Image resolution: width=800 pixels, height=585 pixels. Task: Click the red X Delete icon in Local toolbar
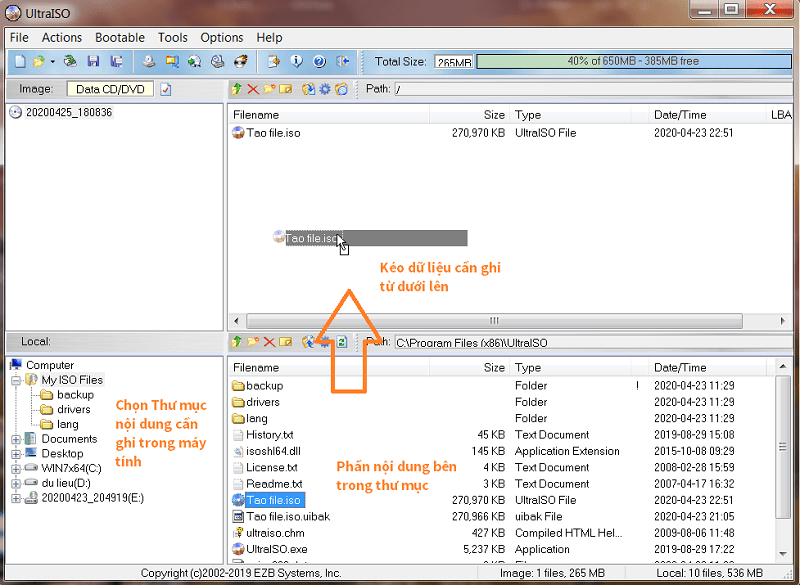point(269,342)
